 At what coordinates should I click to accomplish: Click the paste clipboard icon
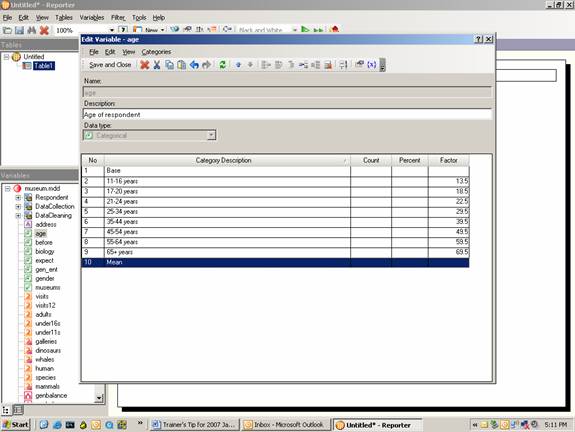click(x=182, y=65)
